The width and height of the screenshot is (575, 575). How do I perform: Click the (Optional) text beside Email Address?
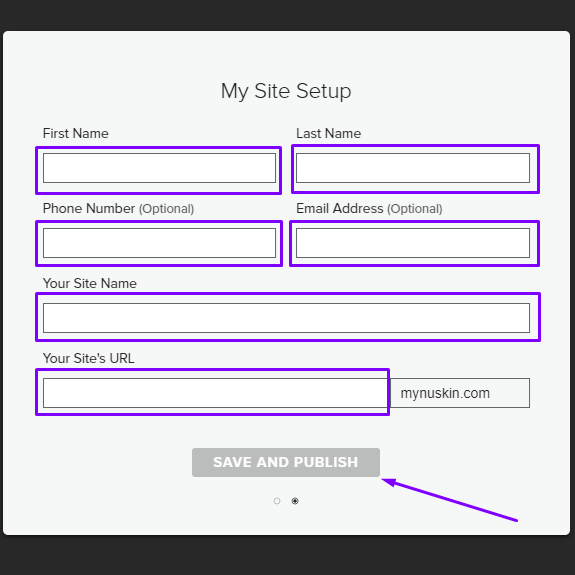[415, 209]
